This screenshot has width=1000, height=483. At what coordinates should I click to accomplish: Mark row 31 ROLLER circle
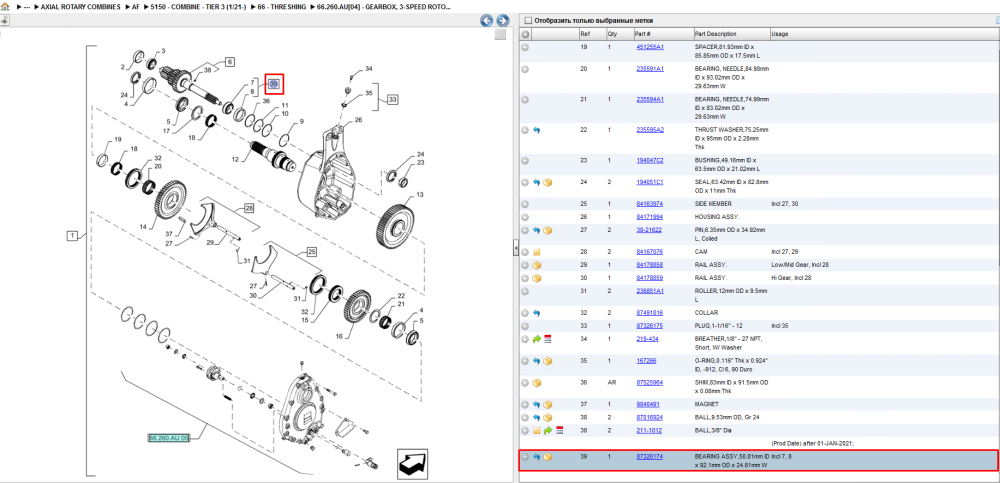click(525, 291)
